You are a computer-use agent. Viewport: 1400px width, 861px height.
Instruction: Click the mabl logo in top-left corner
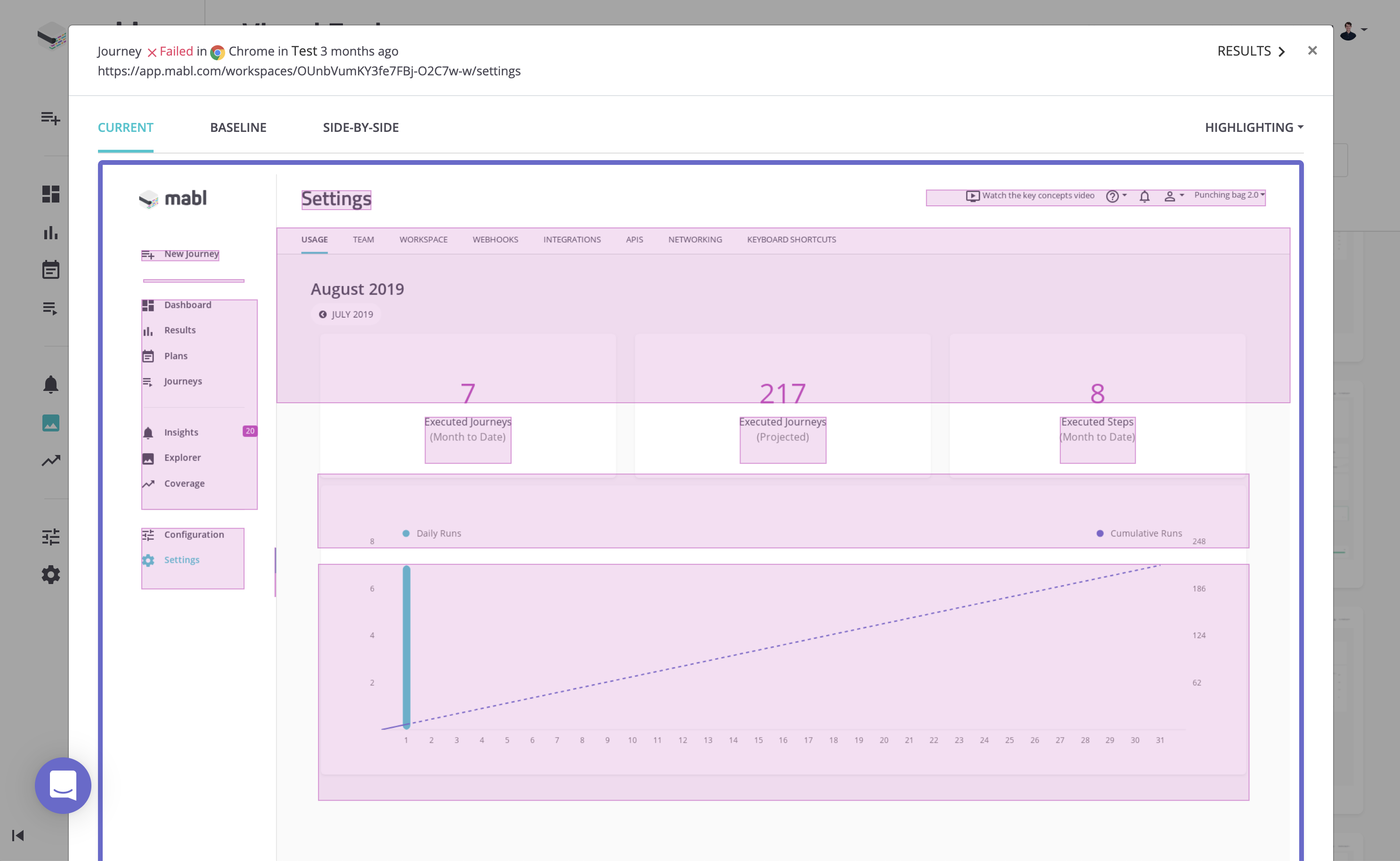pos(52,35)
